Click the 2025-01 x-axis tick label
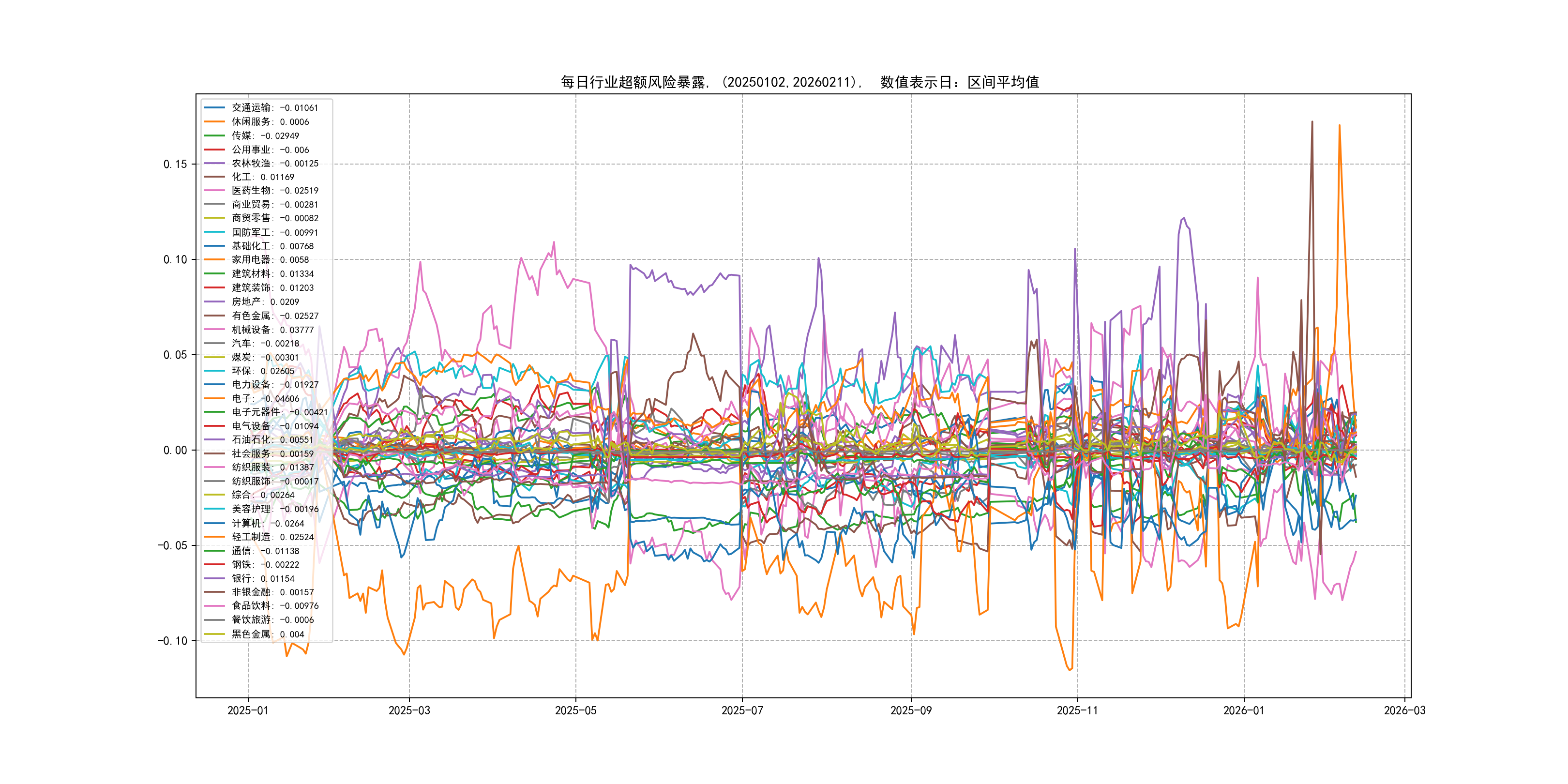 tap(248, 710)
